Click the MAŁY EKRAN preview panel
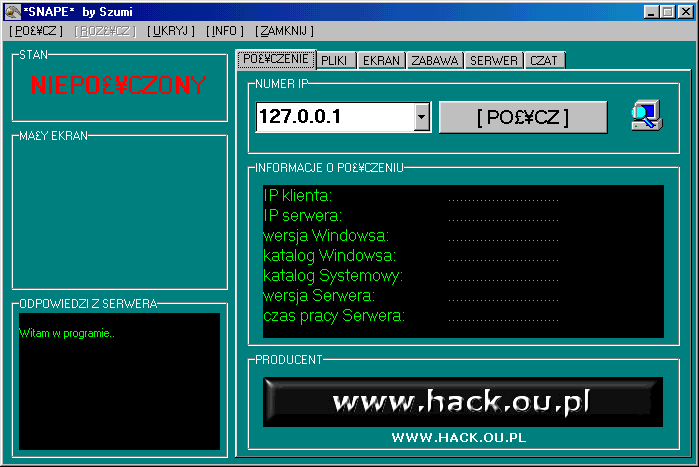The image size is (699, 467). tap(115, 212)
